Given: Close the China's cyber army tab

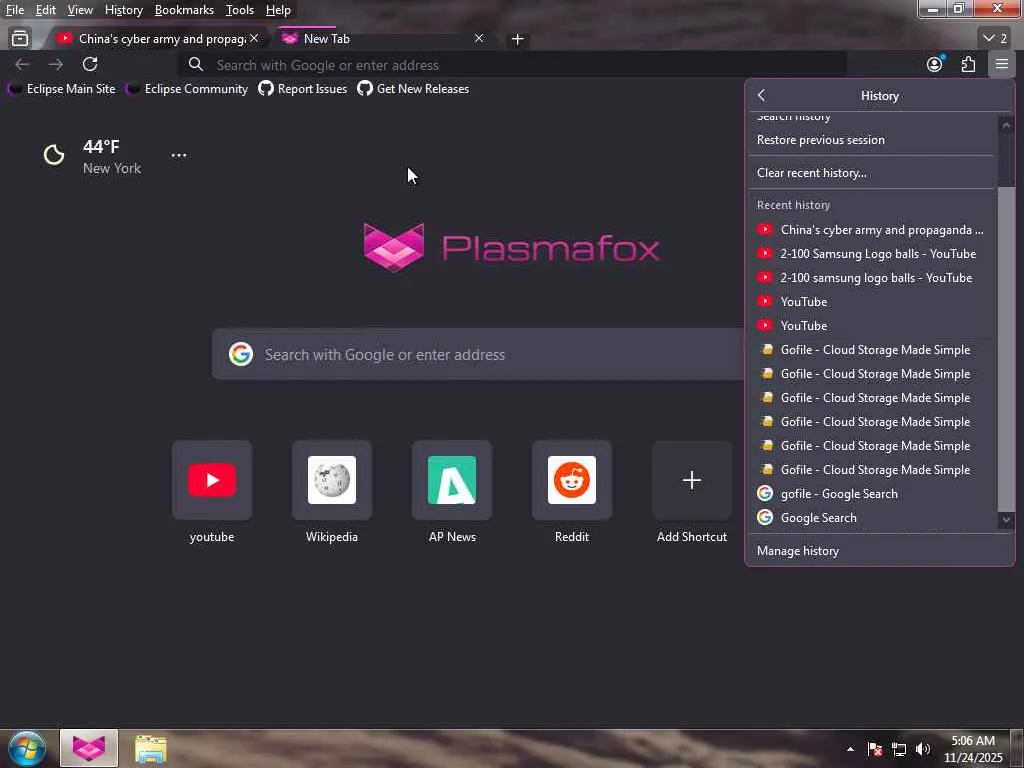Looking at the screenshot, I should [254, 39].
